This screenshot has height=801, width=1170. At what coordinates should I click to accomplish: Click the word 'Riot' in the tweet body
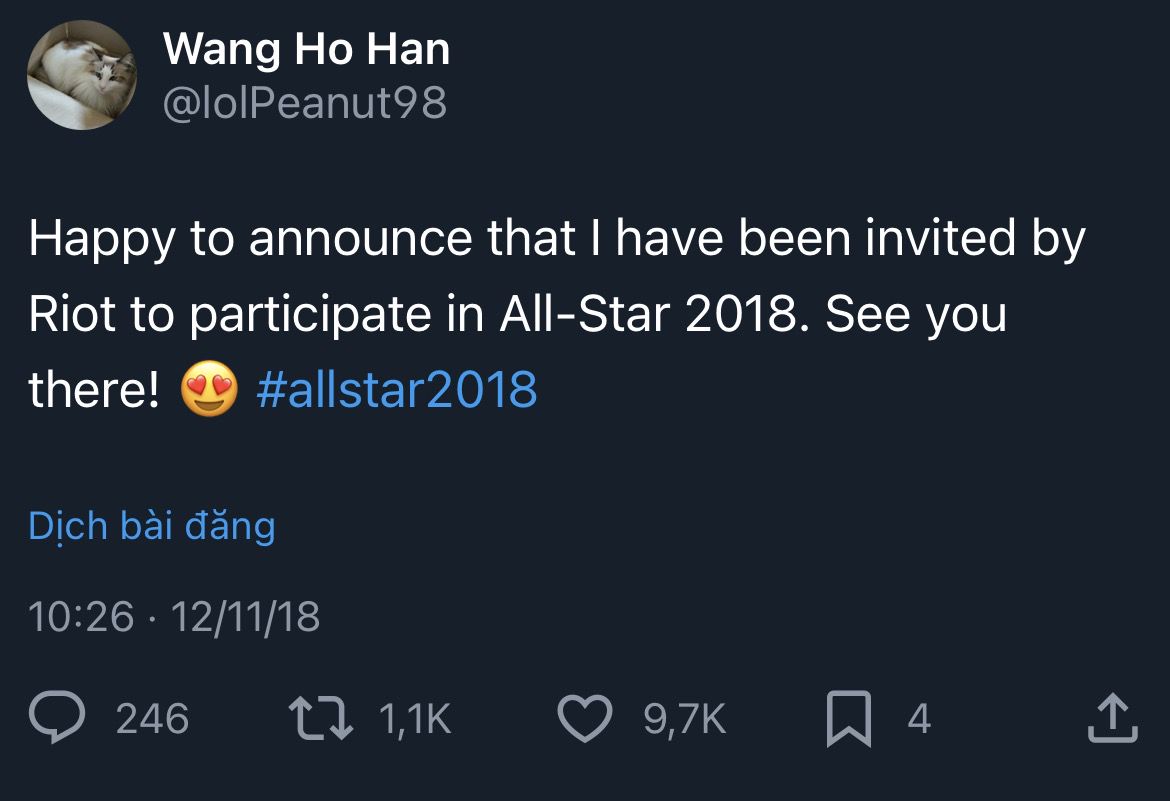tap(72, 314)
